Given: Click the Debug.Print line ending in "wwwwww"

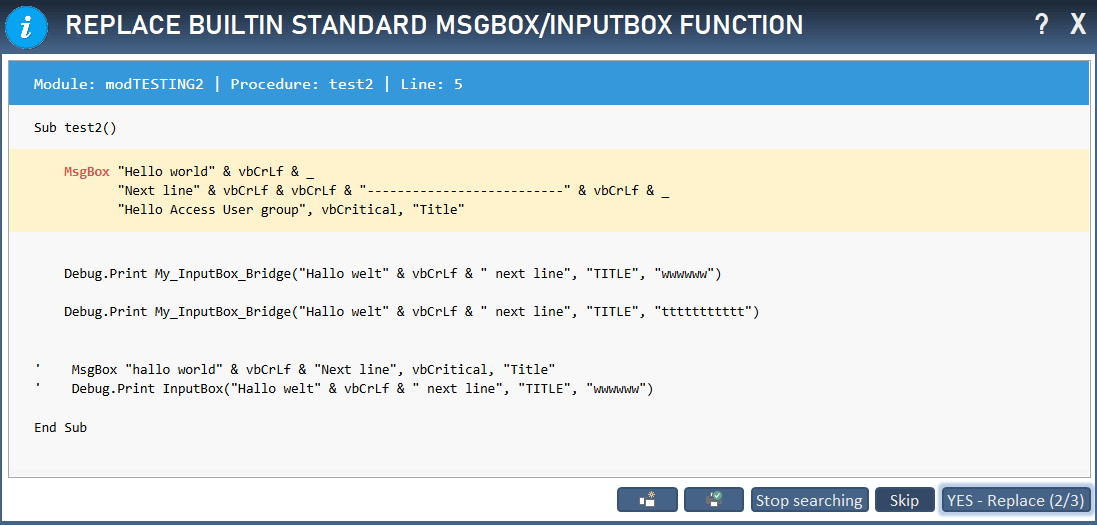Looking at the screenshot, I should tap(392, 272).
